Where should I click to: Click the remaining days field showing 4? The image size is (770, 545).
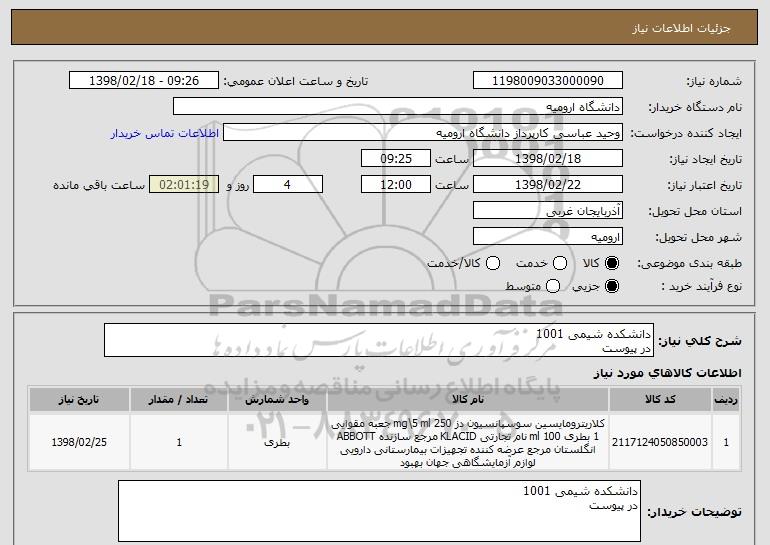click(x=288, y=184)
